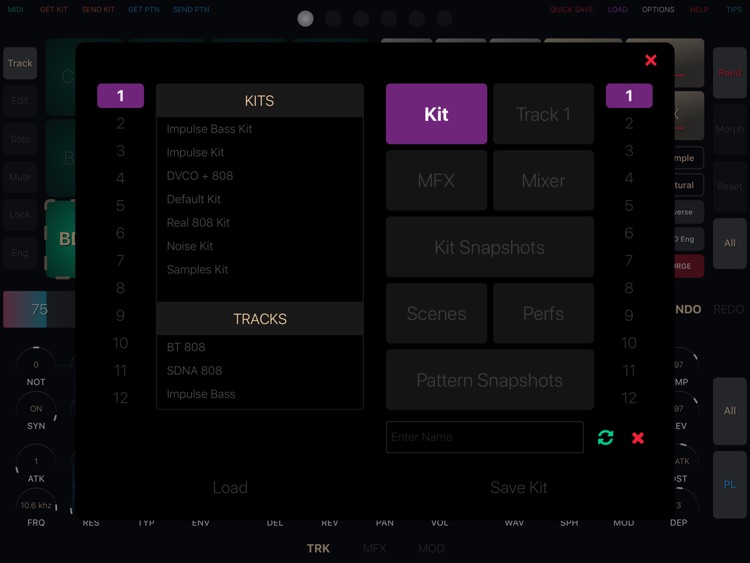
Task: Select the MFX category button
Action: tap(436, 180)
